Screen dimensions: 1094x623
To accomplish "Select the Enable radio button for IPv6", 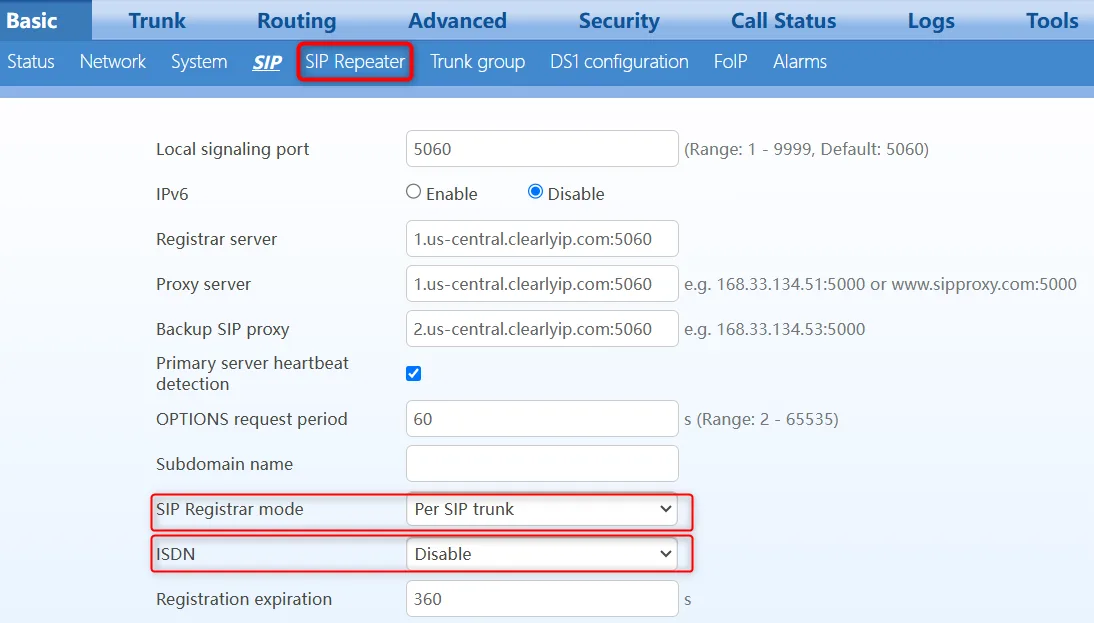I will [414, 192].
